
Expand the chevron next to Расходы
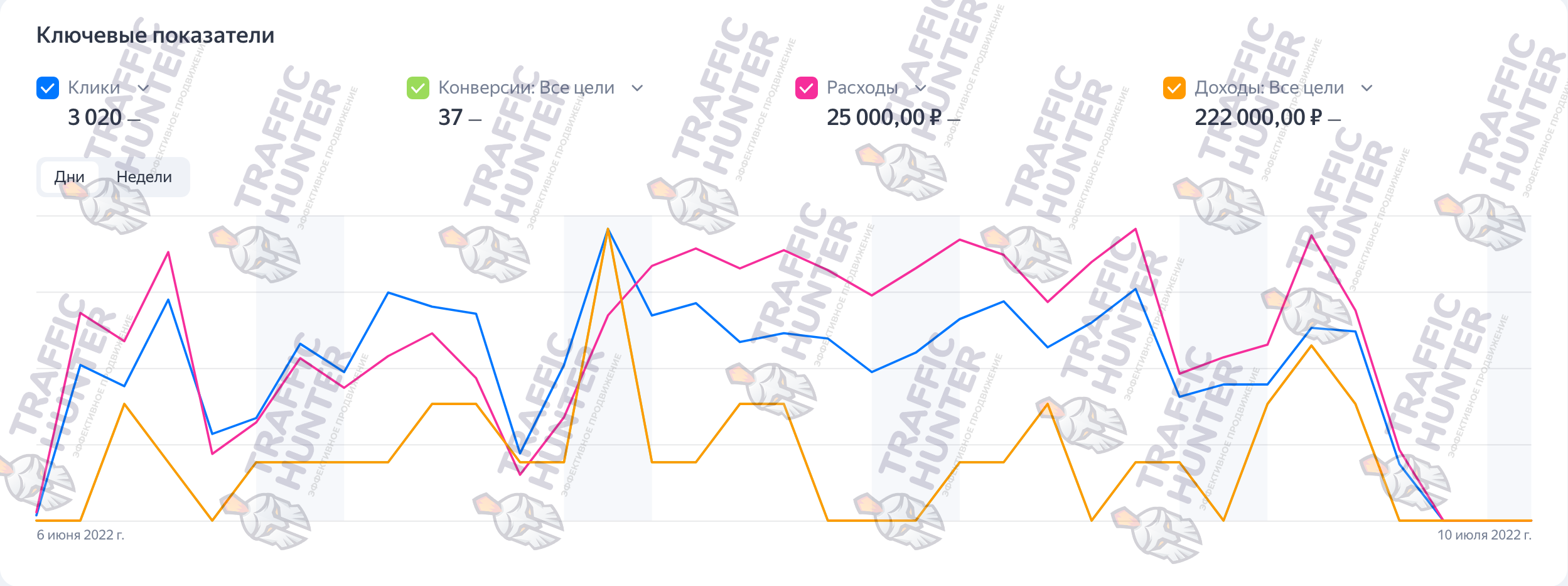click(x=920, y=88)
